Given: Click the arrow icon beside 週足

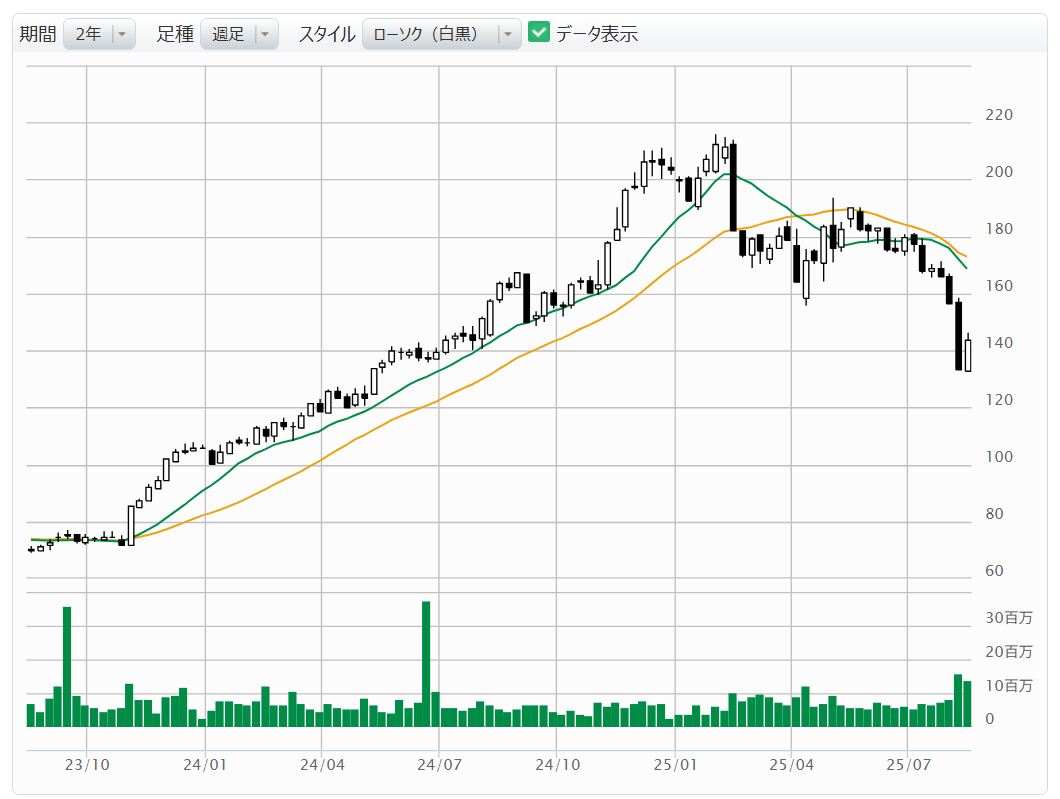Looking at the screenshot, I should click(x=264, y=34).
